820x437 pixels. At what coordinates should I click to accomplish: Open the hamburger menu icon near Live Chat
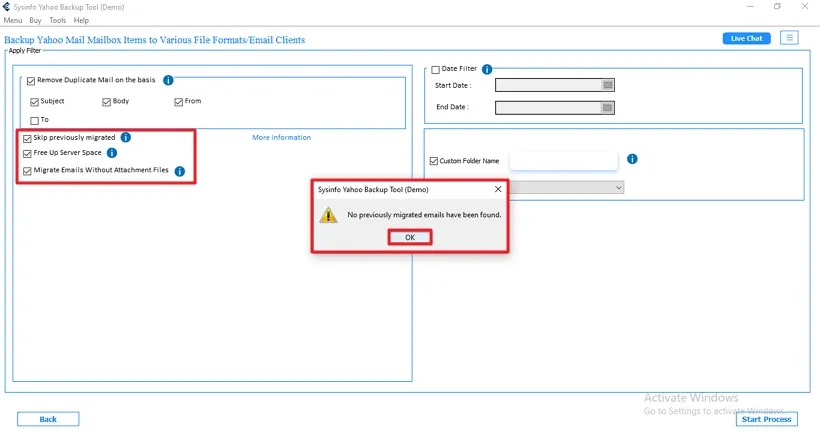coord(789,38)
